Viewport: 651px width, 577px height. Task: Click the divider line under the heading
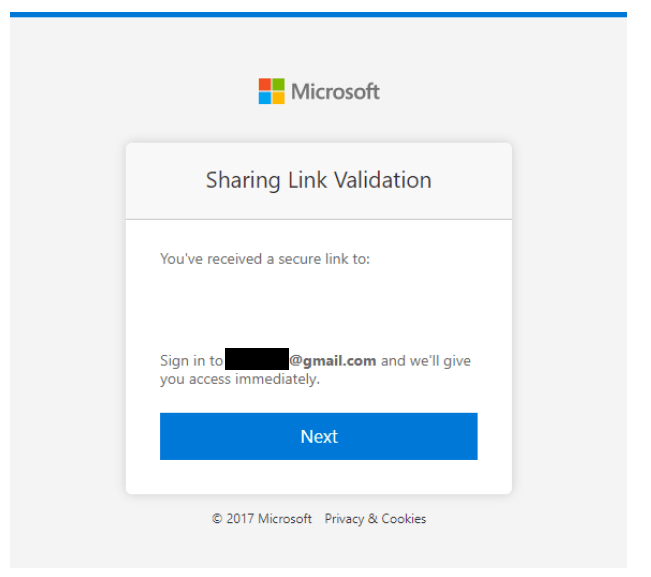(x=319, y=219)
